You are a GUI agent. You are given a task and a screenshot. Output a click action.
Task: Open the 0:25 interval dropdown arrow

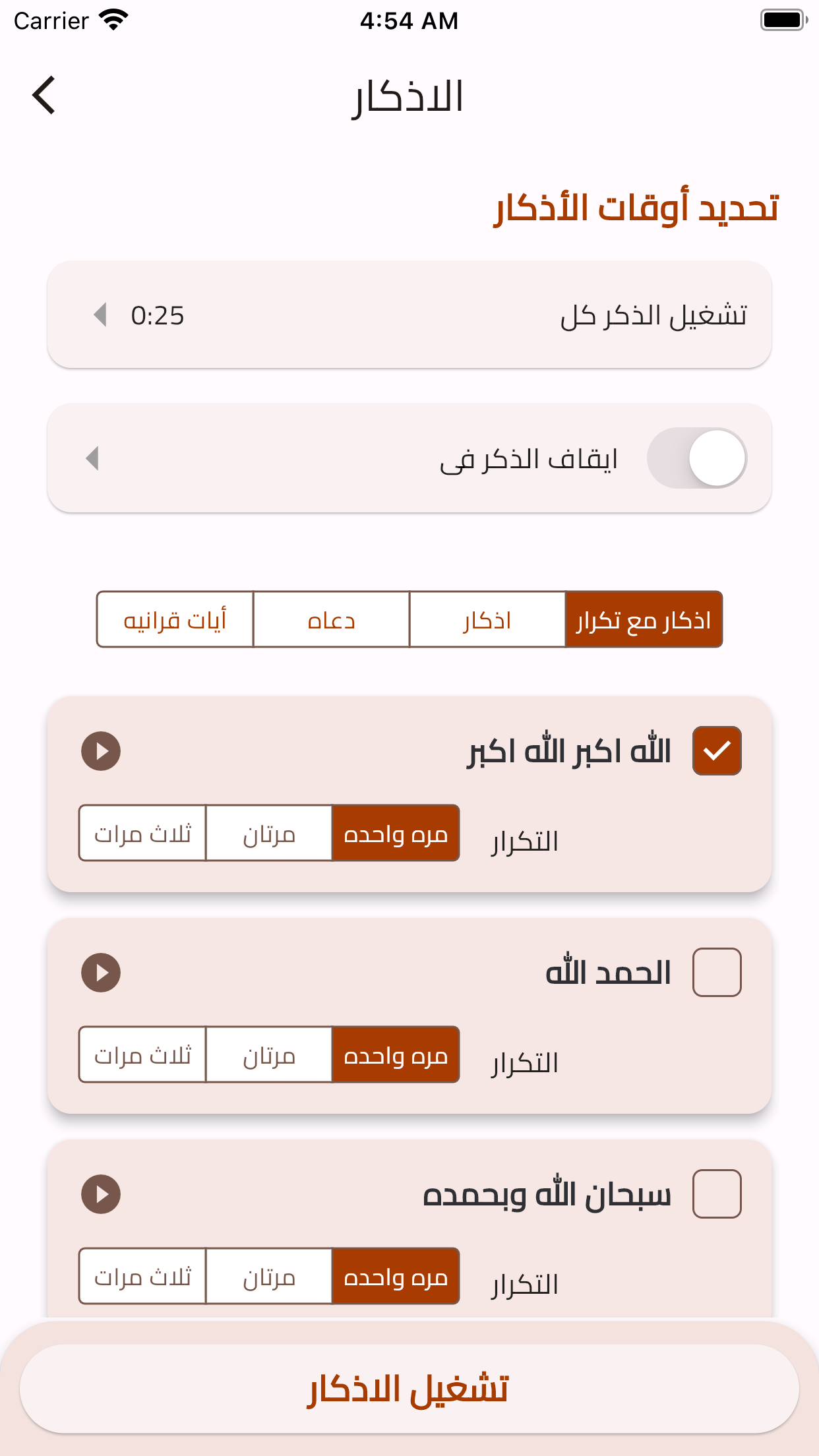click(x=100, y=315)
